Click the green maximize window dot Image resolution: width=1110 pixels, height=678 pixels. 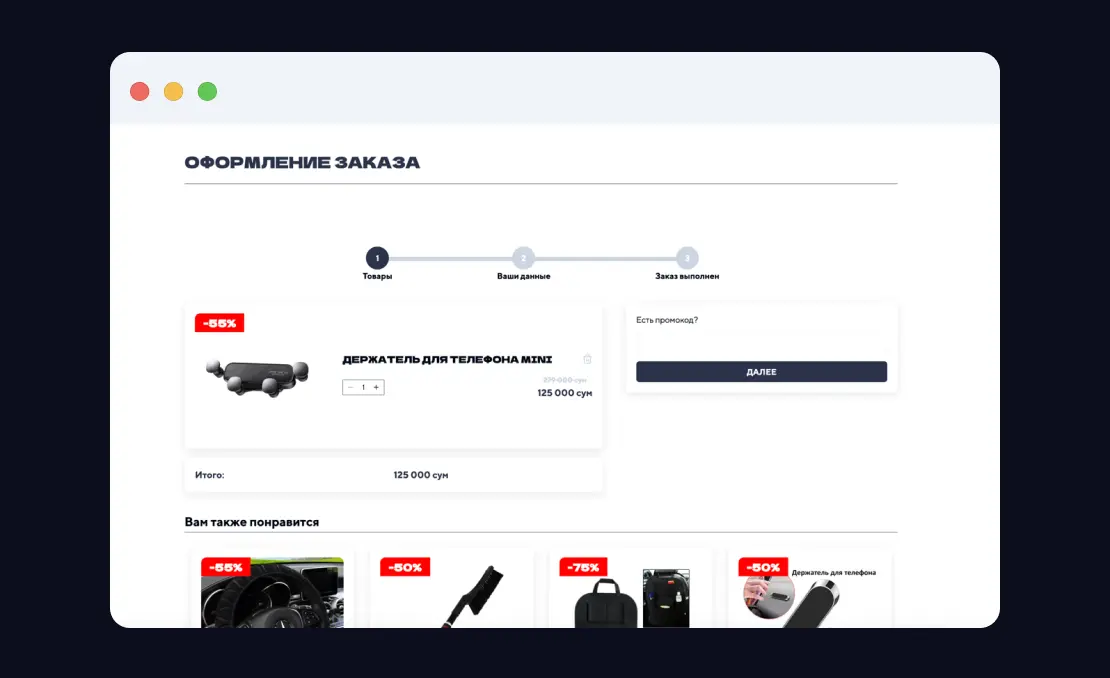(x=207, y=92)
